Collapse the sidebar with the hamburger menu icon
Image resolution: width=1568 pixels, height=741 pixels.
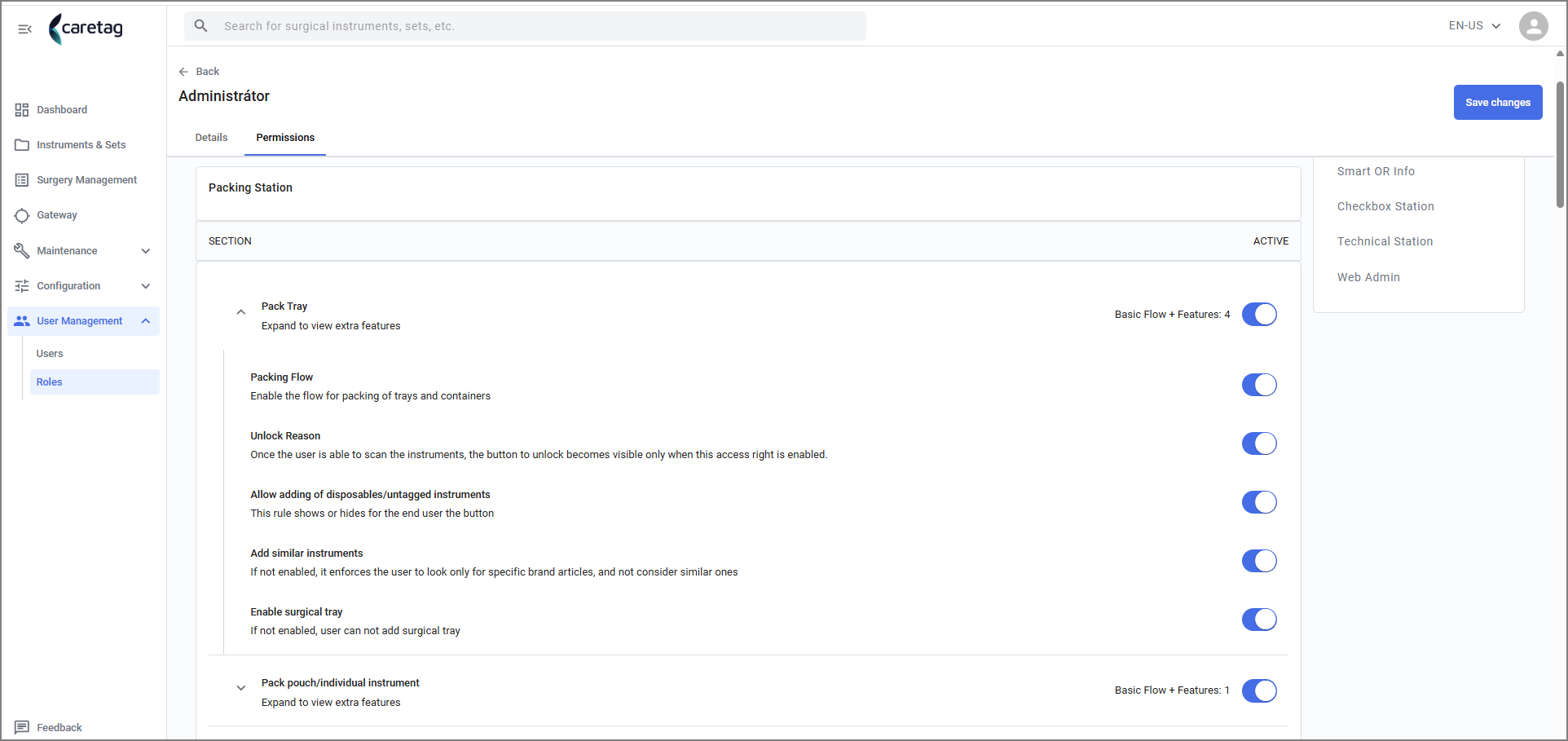25,29
